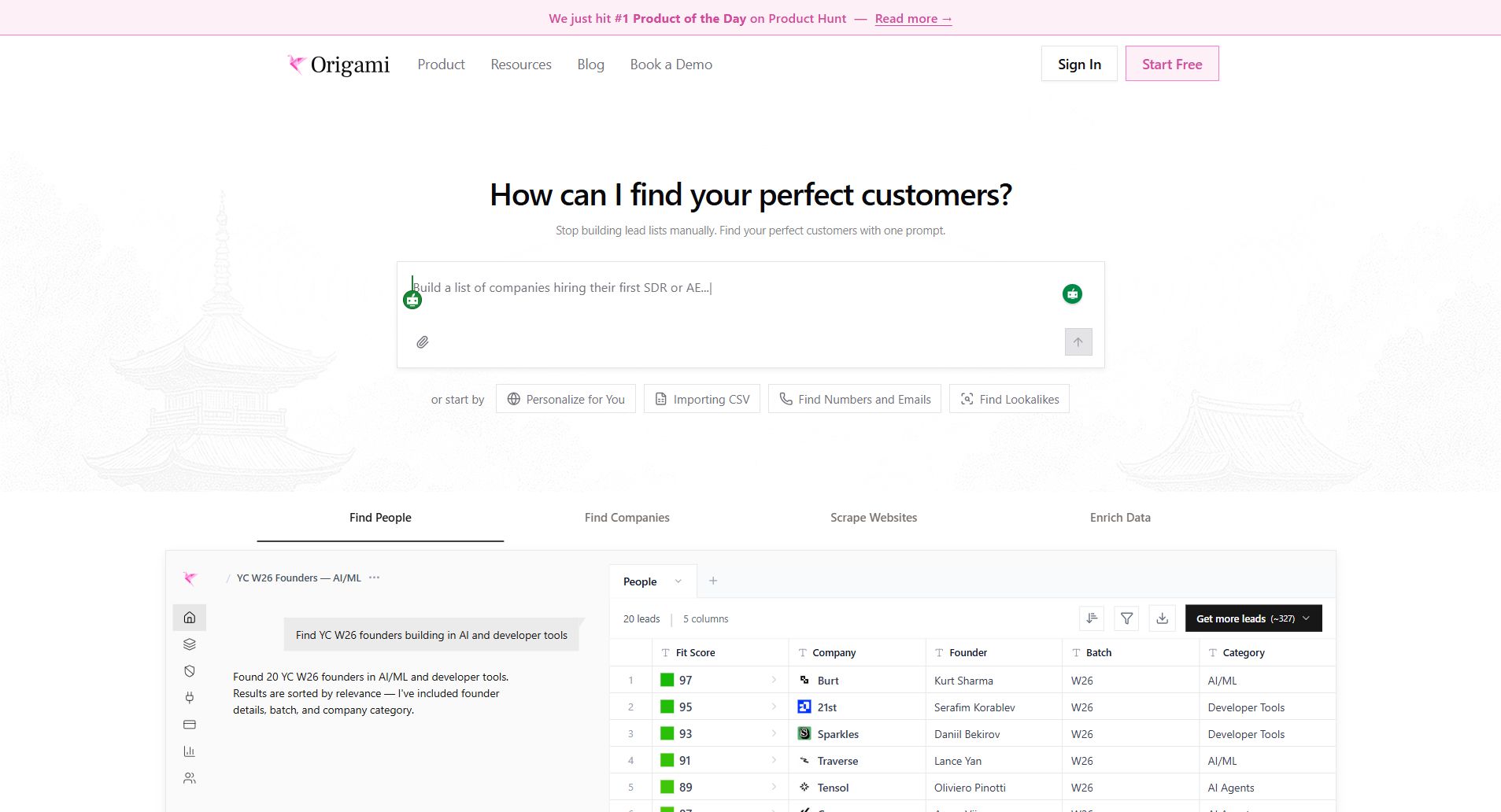
Task: Click the Start Free button
Action: [x=1172, y=64]
